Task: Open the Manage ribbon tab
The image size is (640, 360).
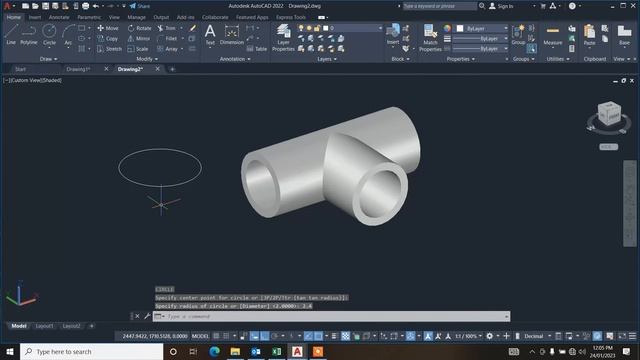Action: coord(136,17)
